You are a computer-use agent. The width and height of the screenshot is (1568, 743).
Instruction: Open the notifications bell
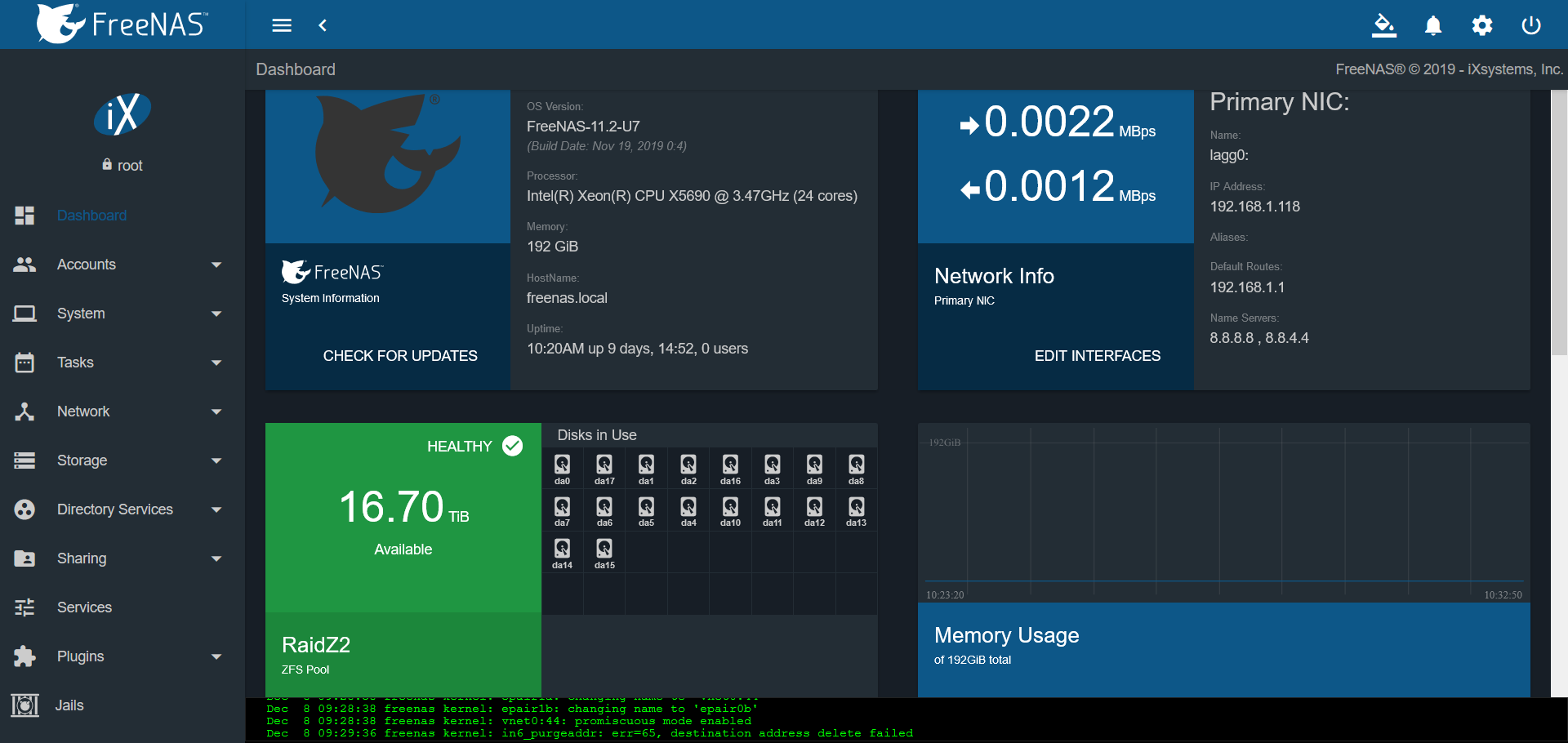click(x=1432, y=25)
